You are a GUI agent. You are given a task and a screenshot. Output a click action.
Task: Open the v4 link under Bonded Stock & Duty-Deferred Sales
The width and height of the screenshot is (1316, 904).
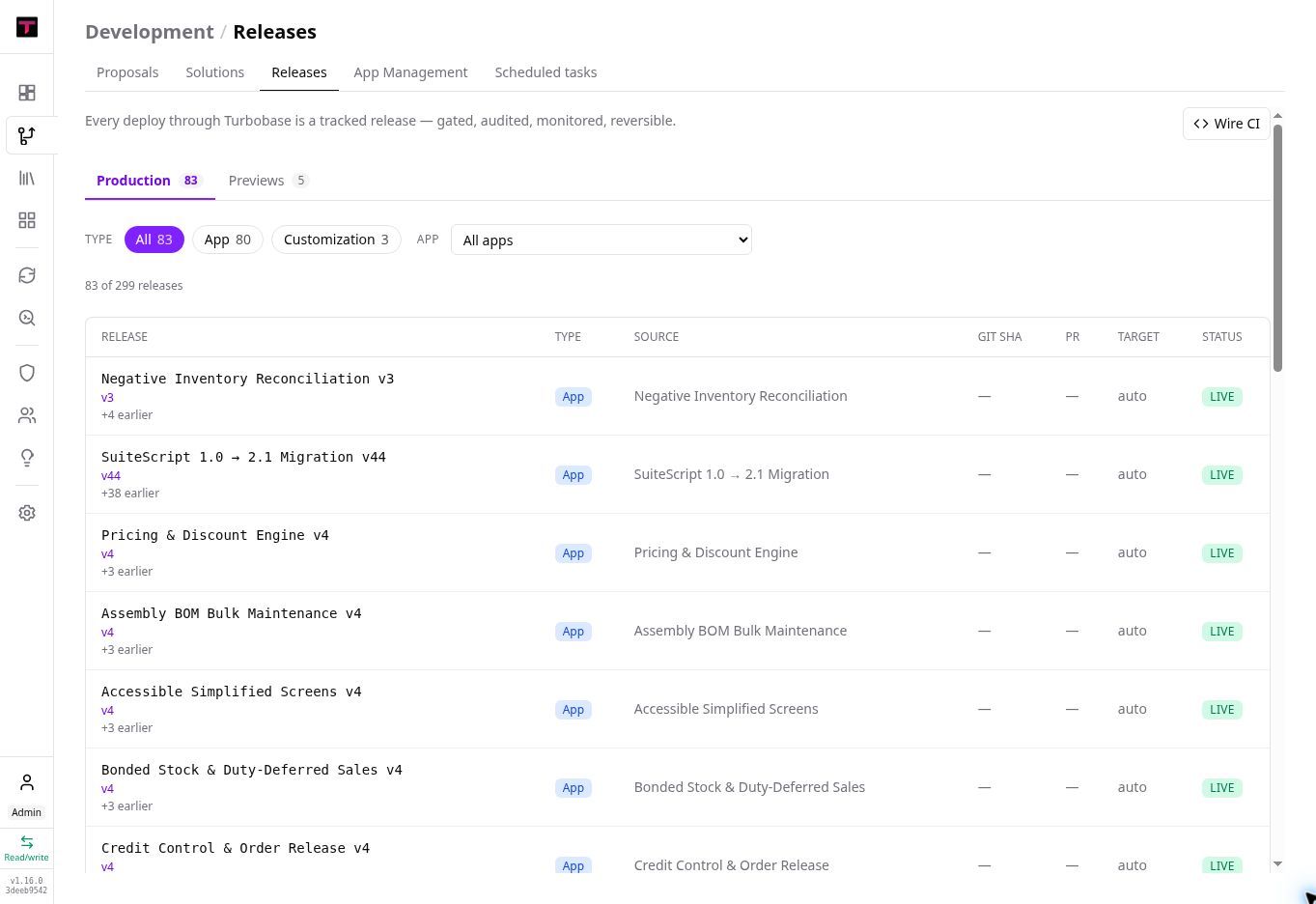pyautogui.click(x=107, y=789)
